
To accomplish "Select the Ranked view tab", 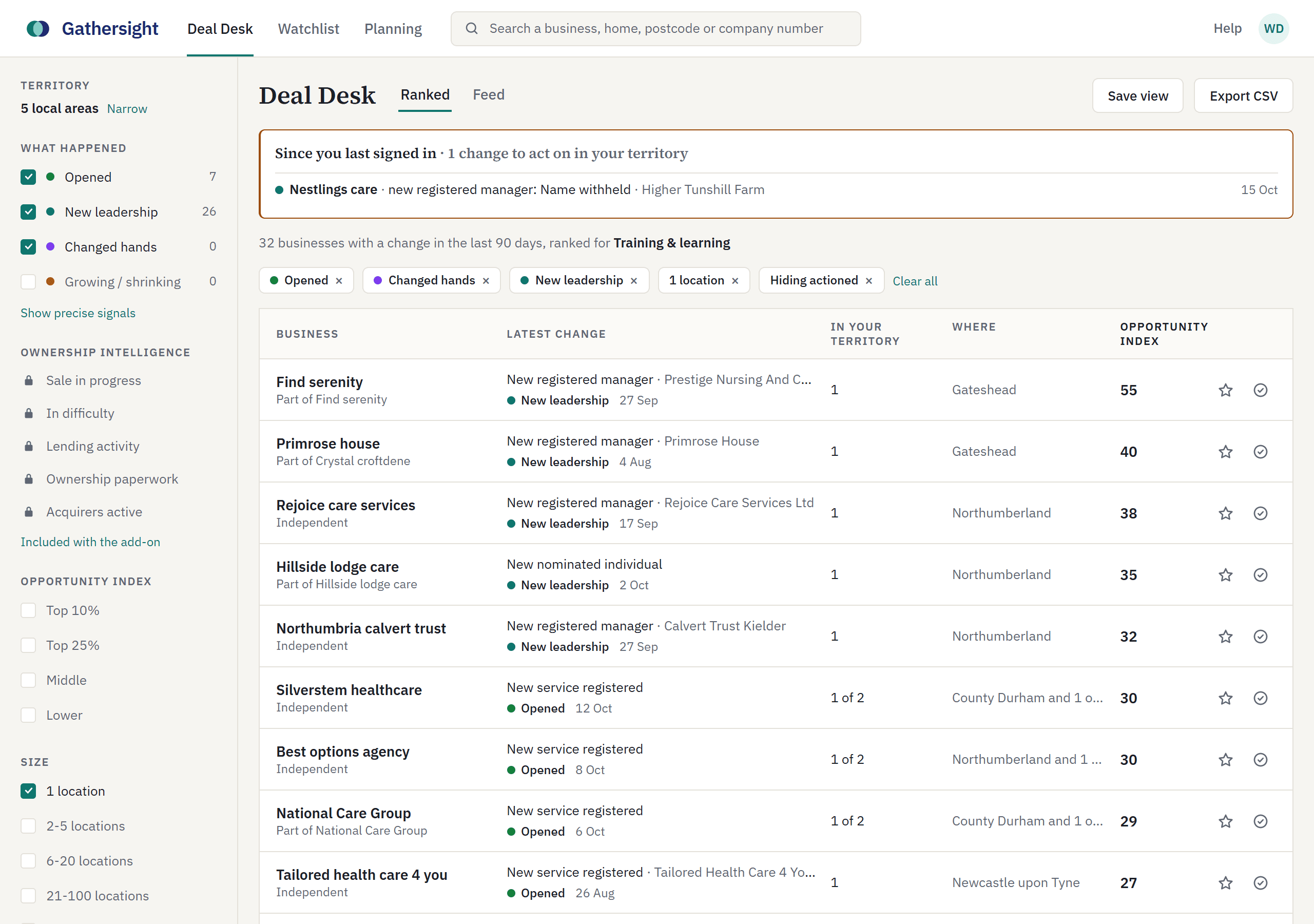I will click(x=424, y=94).
